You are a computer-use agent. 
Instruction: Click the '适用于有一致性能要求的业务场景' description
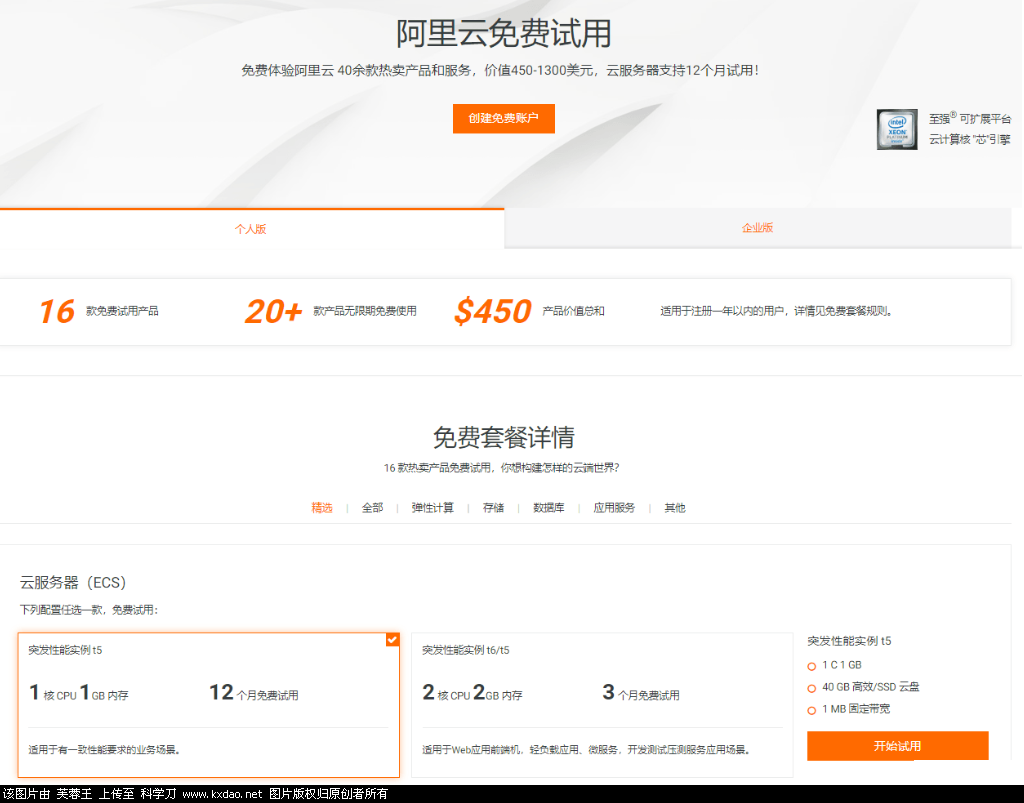[x=104, y=749]
